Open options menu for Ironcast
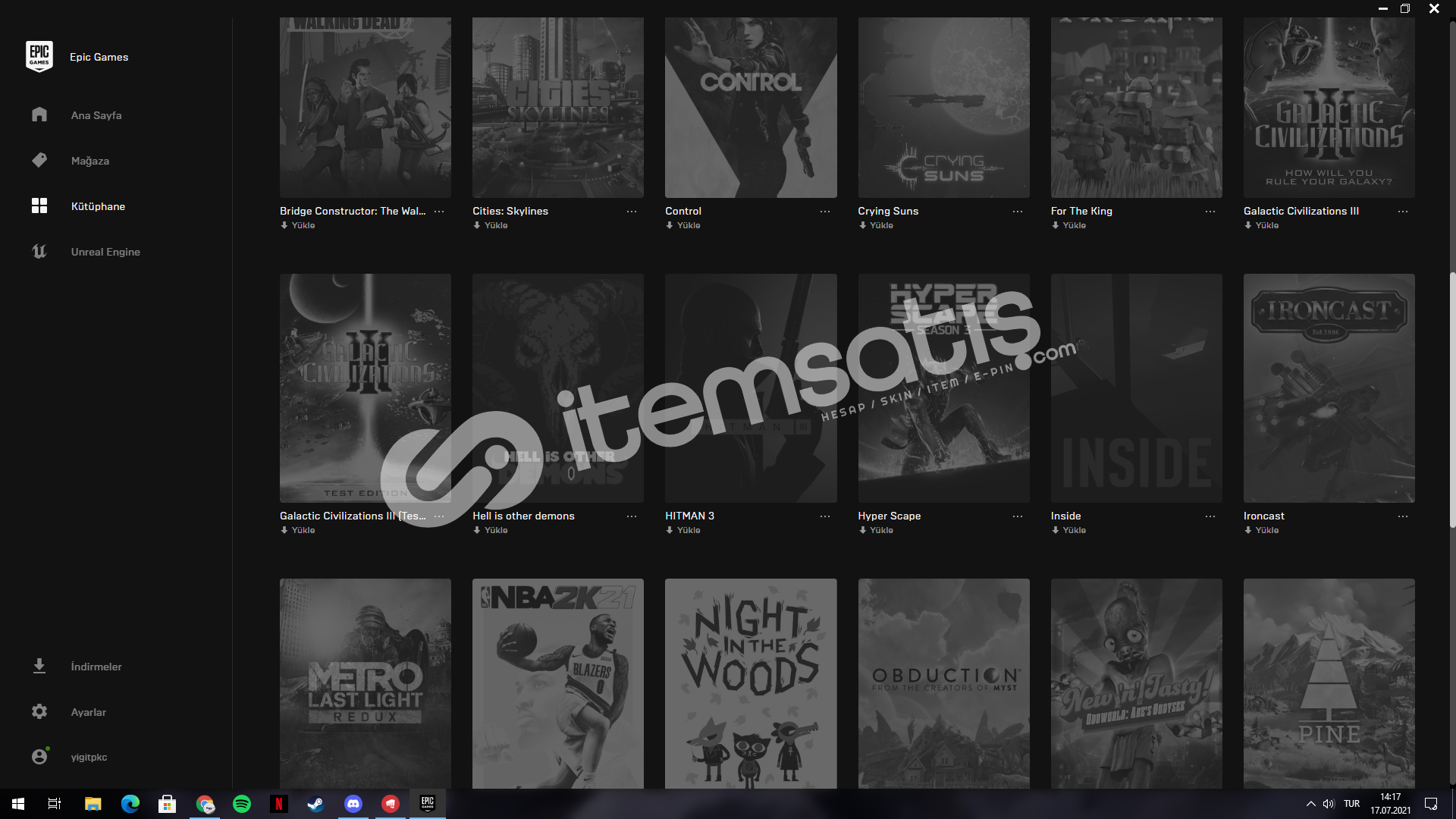Screen dimensions: 1456x819 pos(1403,516)
